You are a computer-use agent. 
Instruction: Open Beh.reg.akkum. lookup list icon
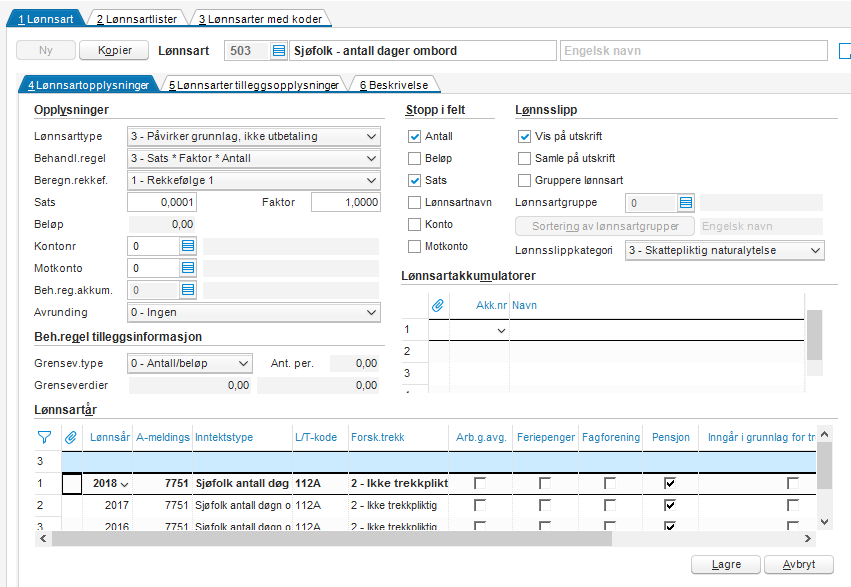(x=188, y=290)
